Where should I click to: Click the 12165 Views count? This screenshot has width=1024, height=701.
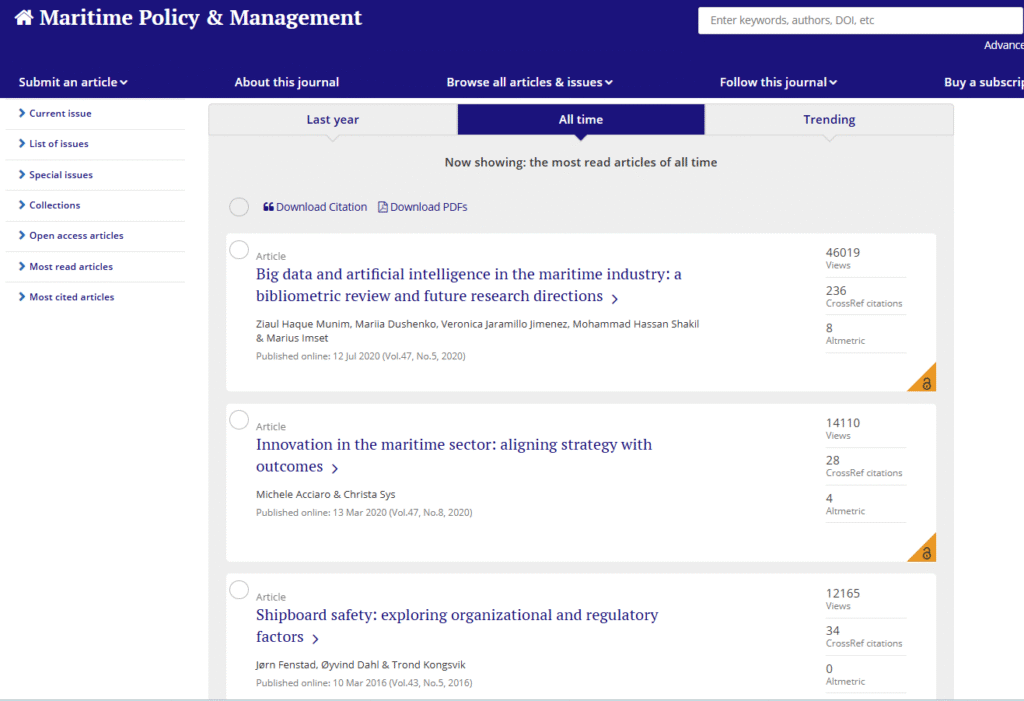coord(842,594)
